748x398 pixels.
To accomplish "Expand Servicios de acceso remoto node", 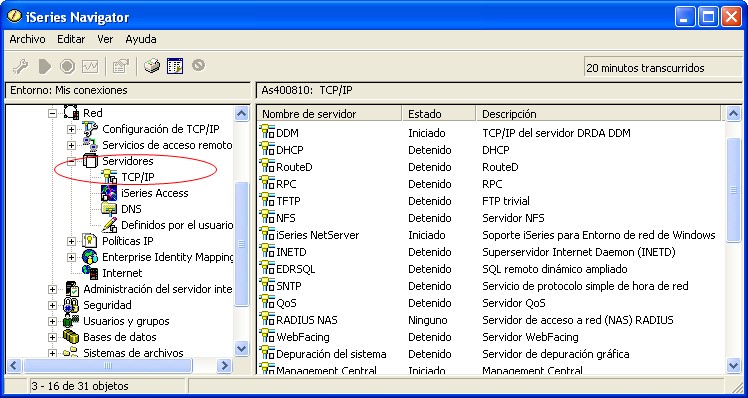I will tap(71, 145).
